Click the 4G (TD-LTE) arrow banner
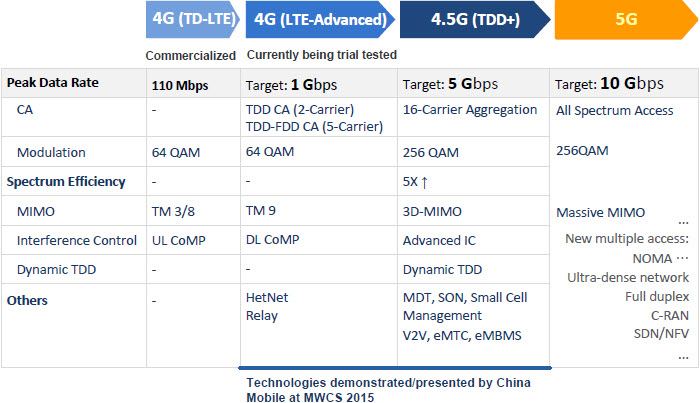 (193, 19)
